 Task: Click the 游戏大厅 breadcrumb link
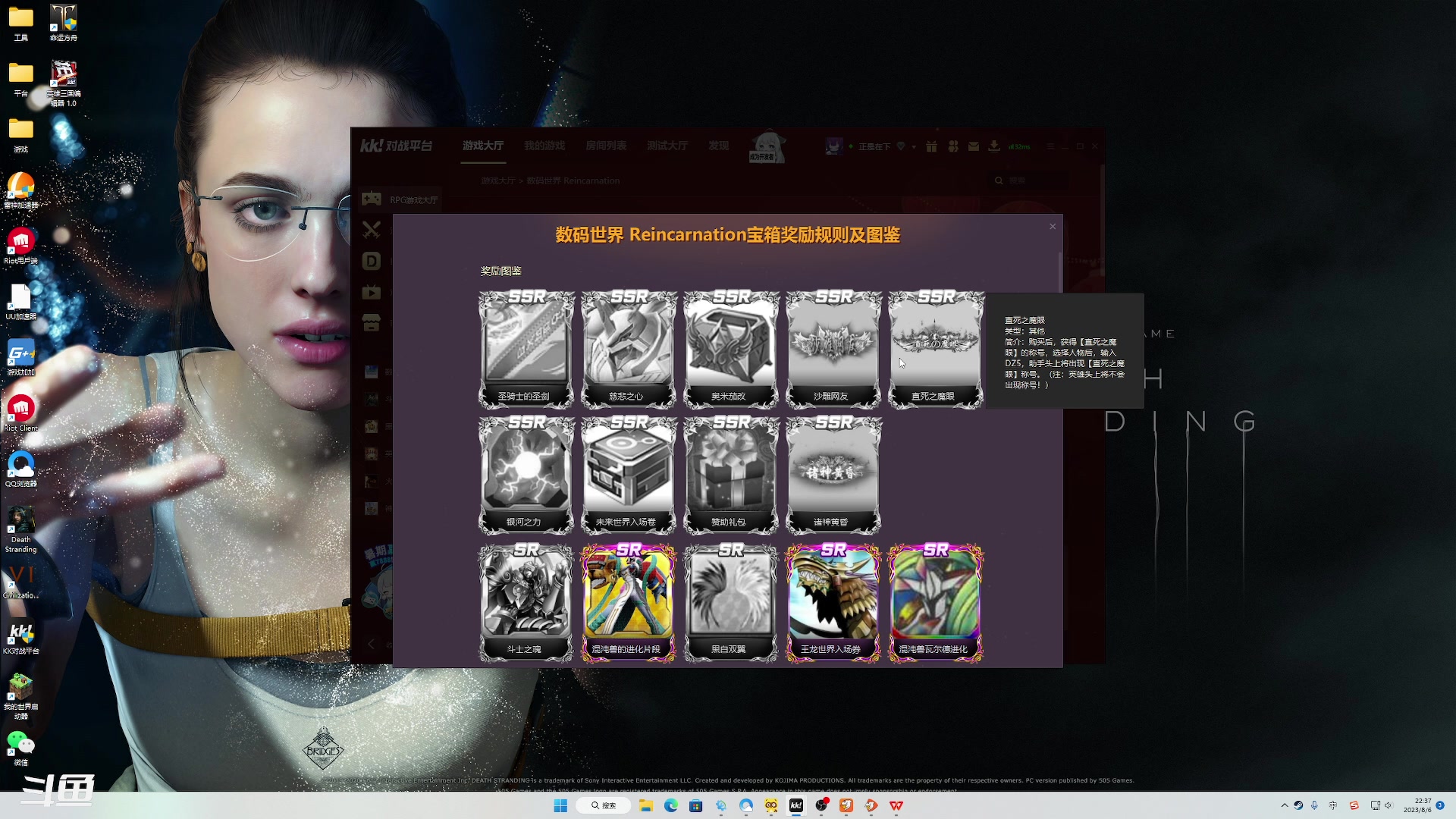click(497, 181)
